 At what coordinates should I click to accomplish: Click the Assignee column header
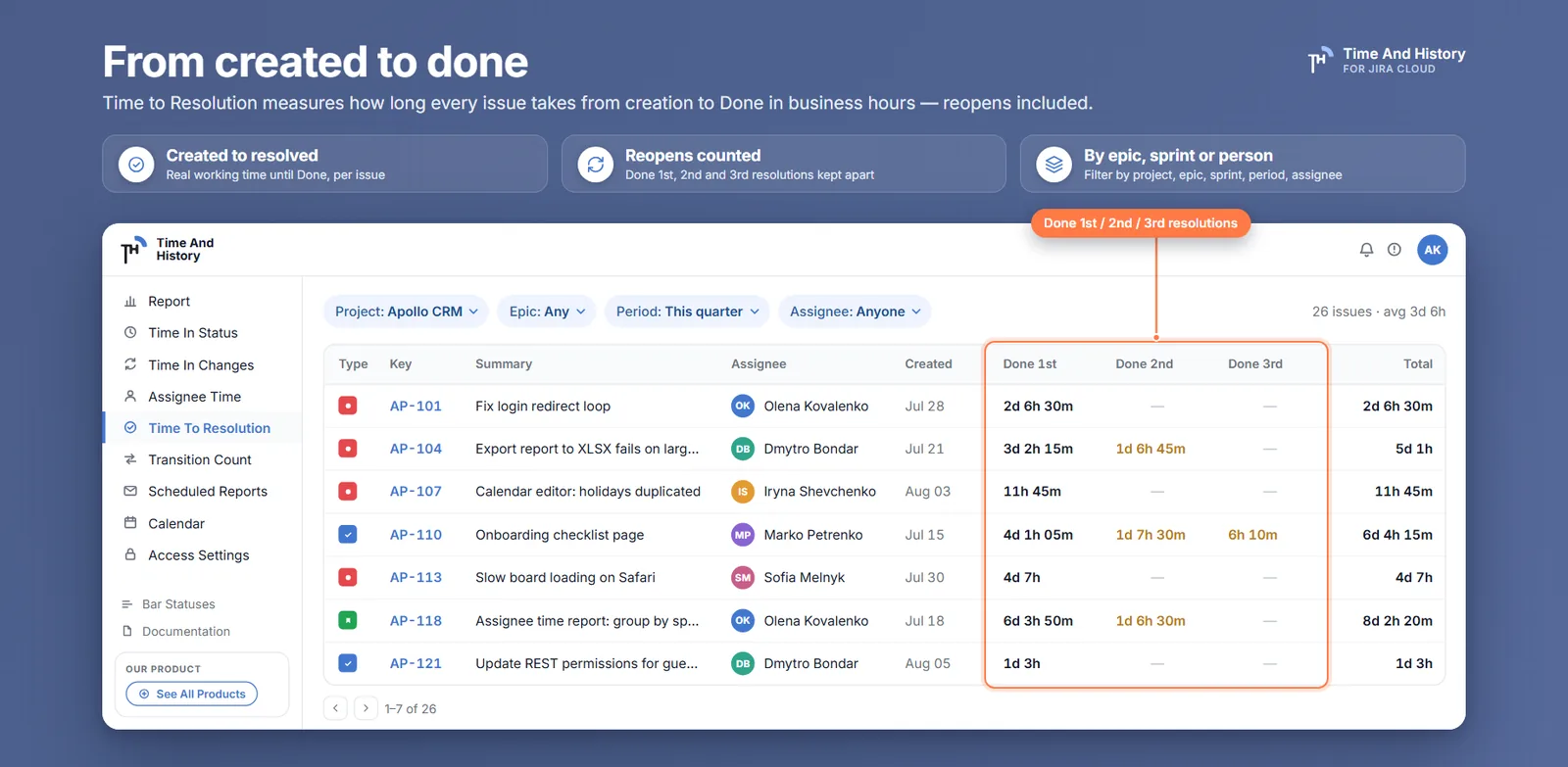pyautogui.click(x=759, y=363)
